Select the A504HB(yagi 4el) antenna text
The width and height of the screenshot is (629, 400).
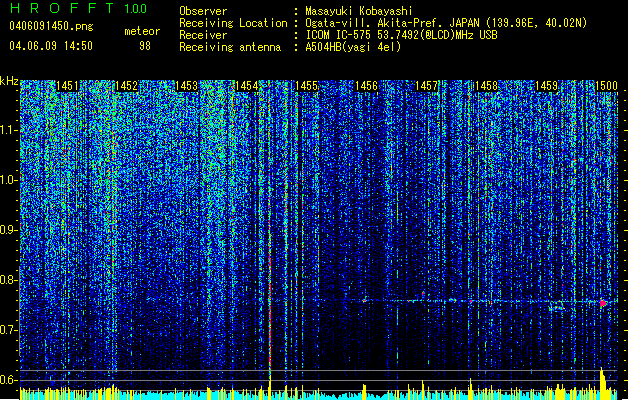[x=353, y=47]
